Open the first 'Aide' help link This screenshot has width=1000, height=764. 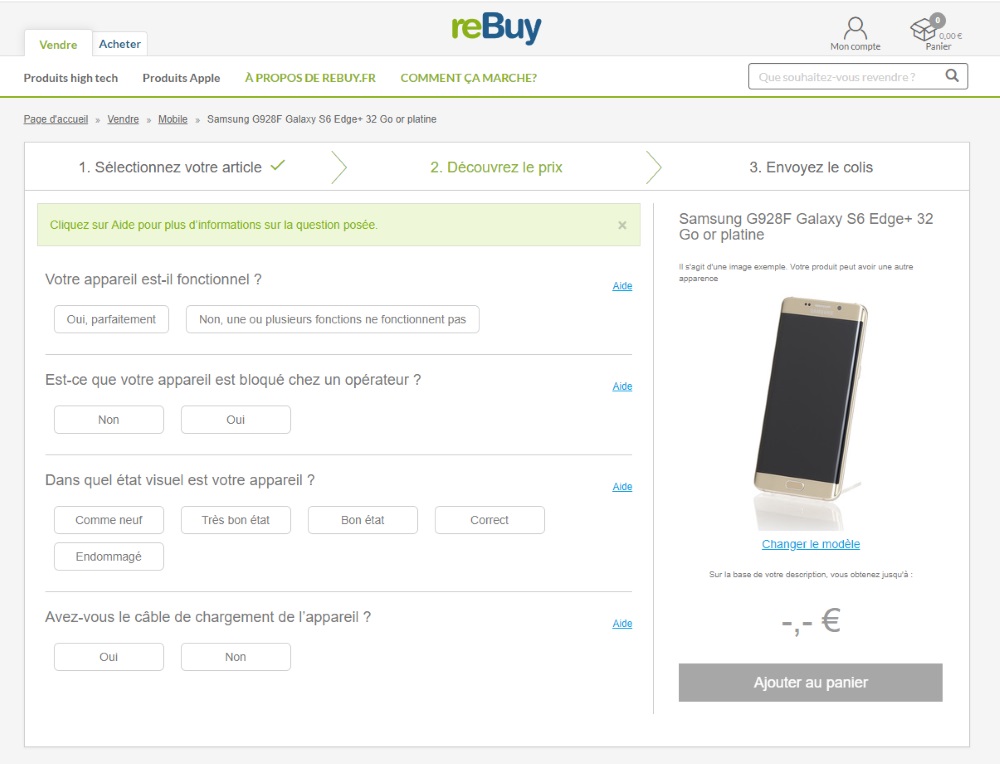pos(622,285)
